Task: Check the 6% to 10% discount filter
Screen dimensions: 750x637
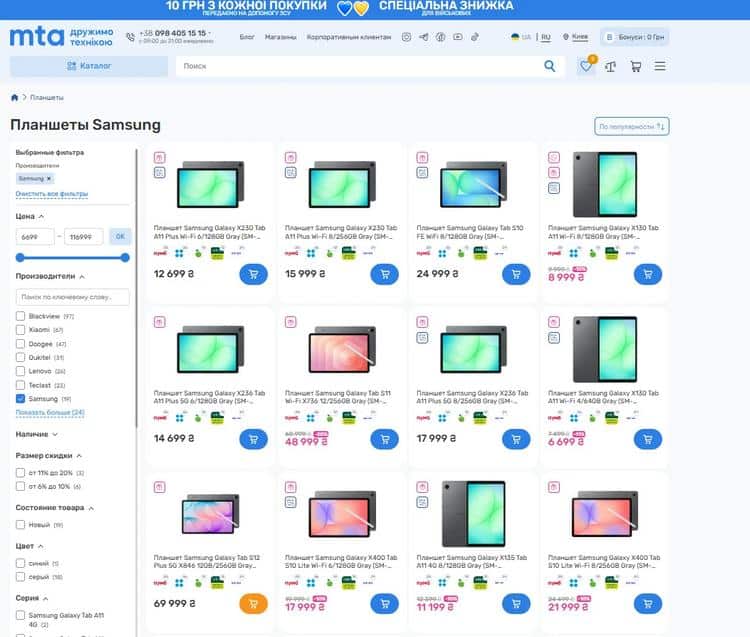Action: pos(20,486)
